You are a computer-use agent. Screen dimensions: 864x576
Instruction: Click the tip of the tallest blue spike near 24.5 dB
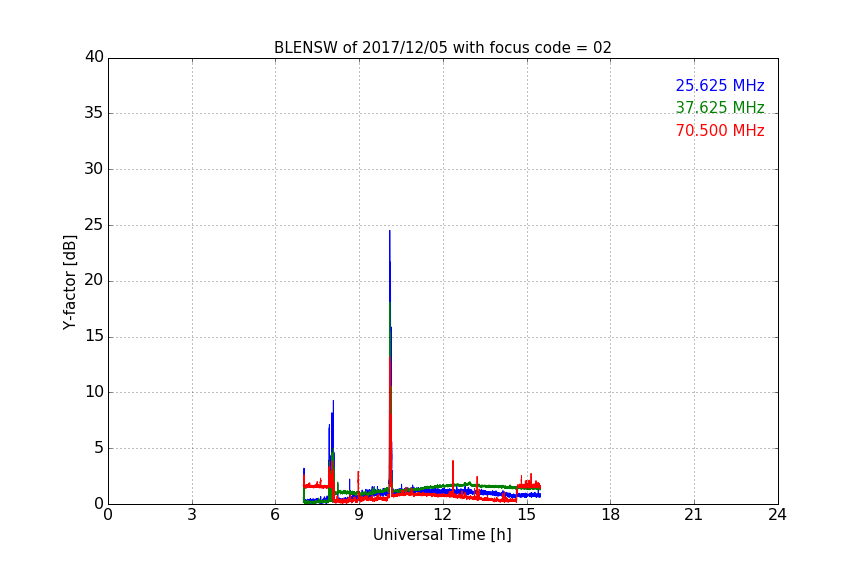390,232
